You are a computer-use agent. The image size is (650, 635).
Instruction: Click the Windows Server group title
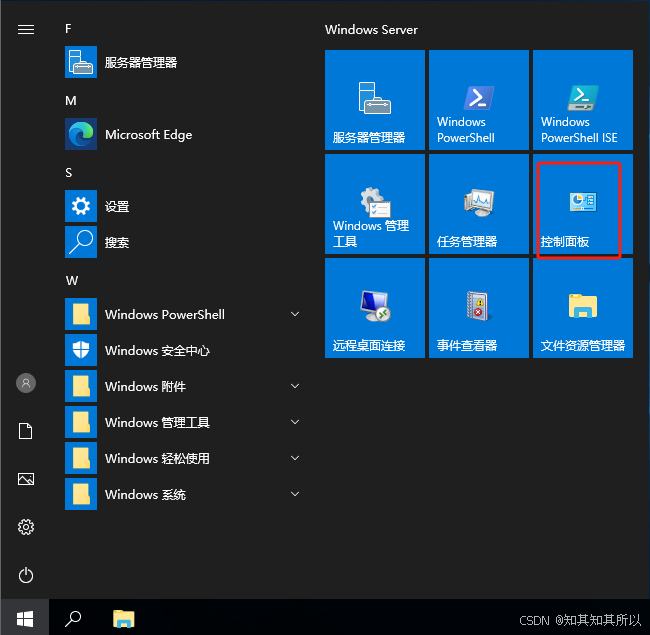(371, 30)
